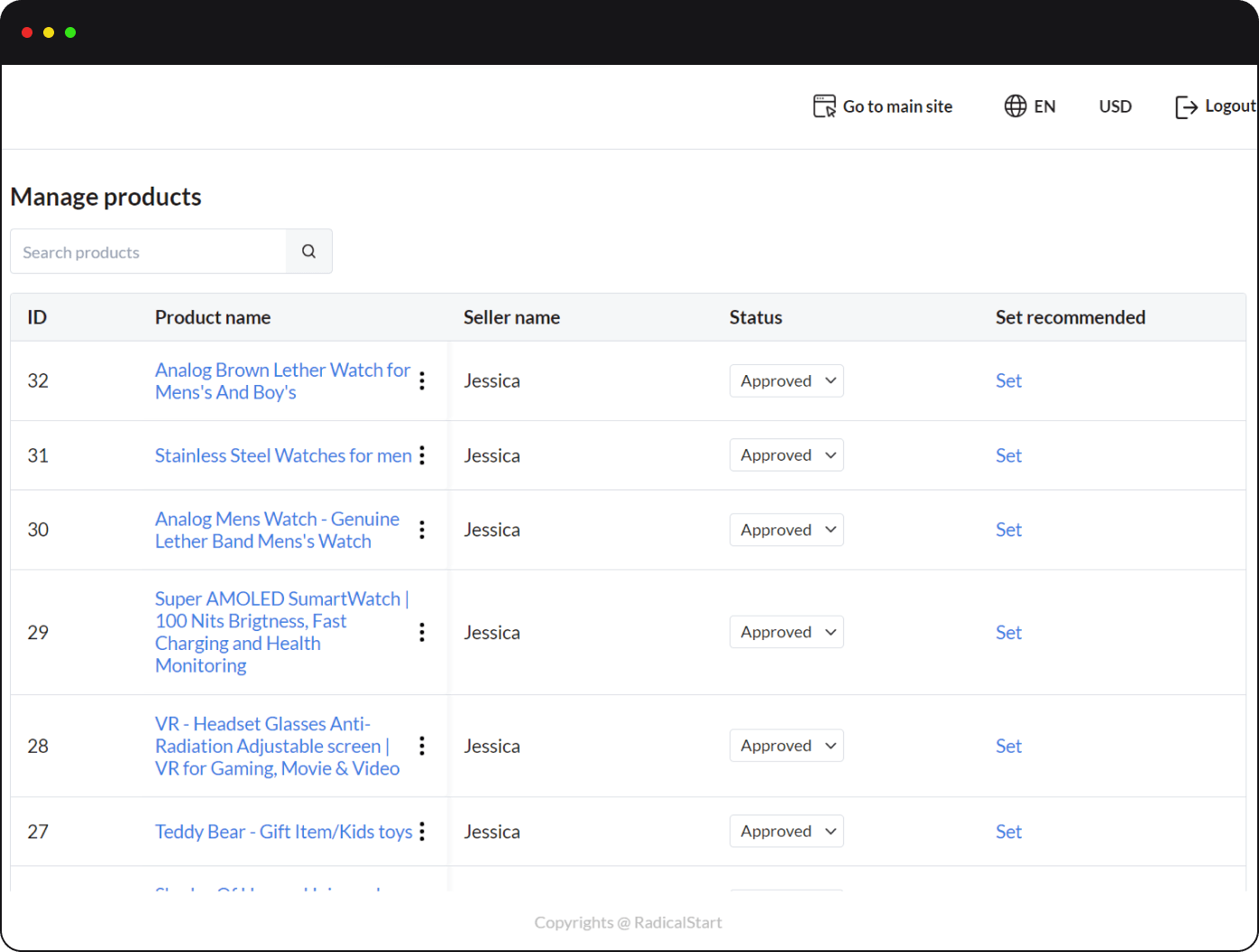Open the kebab menu for Analog Brown Lether Watch
Viewport: 1259px width, 952px height.
[x=421, y=380]
